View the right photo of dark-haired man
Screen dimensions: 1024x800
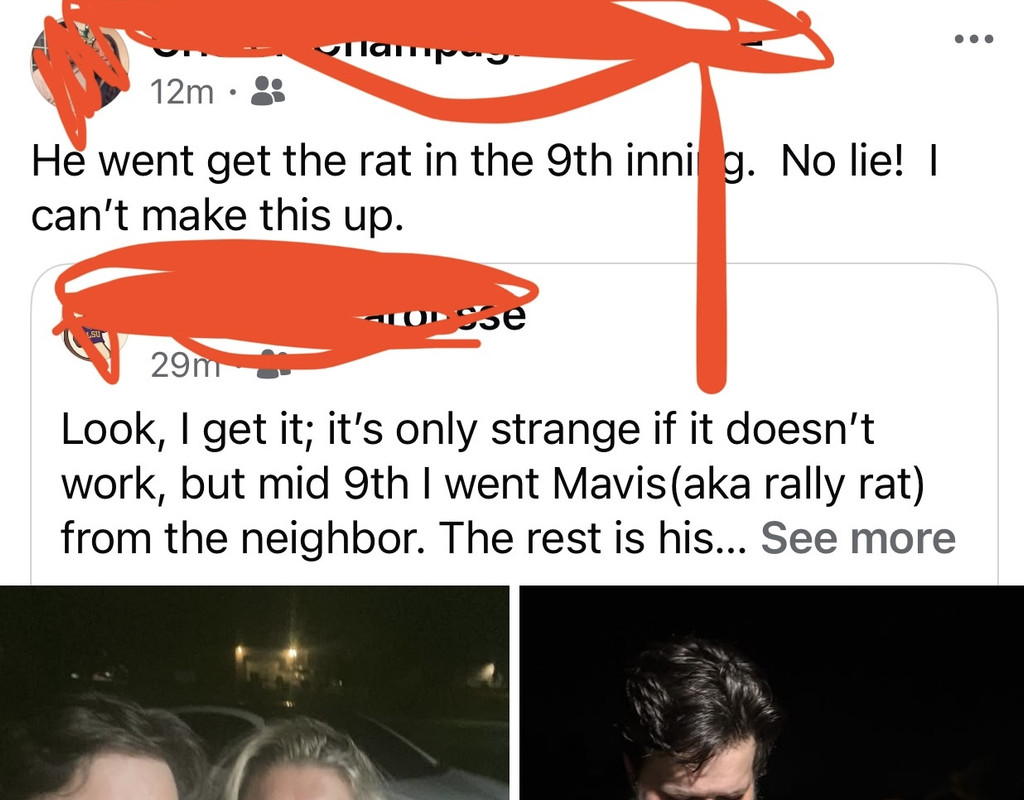771,693
